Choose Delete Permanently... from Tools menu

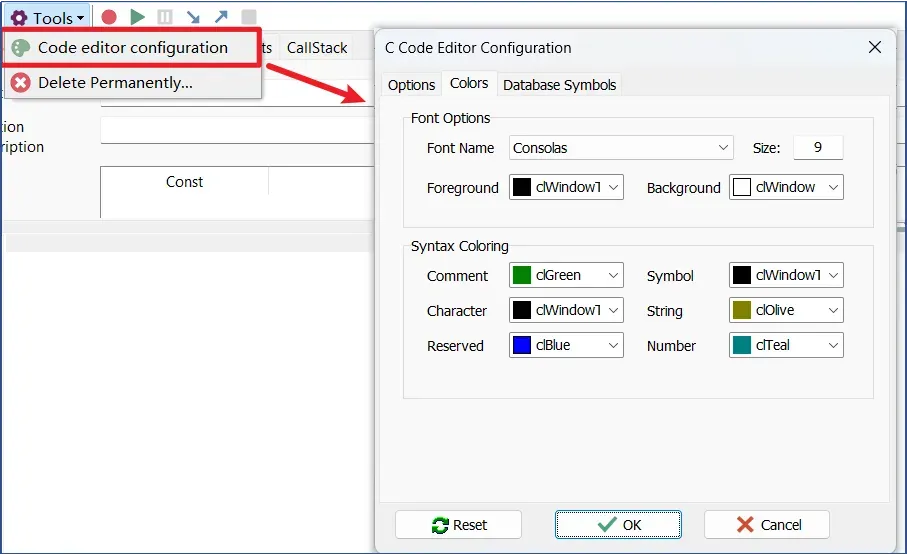coord(132,83)
